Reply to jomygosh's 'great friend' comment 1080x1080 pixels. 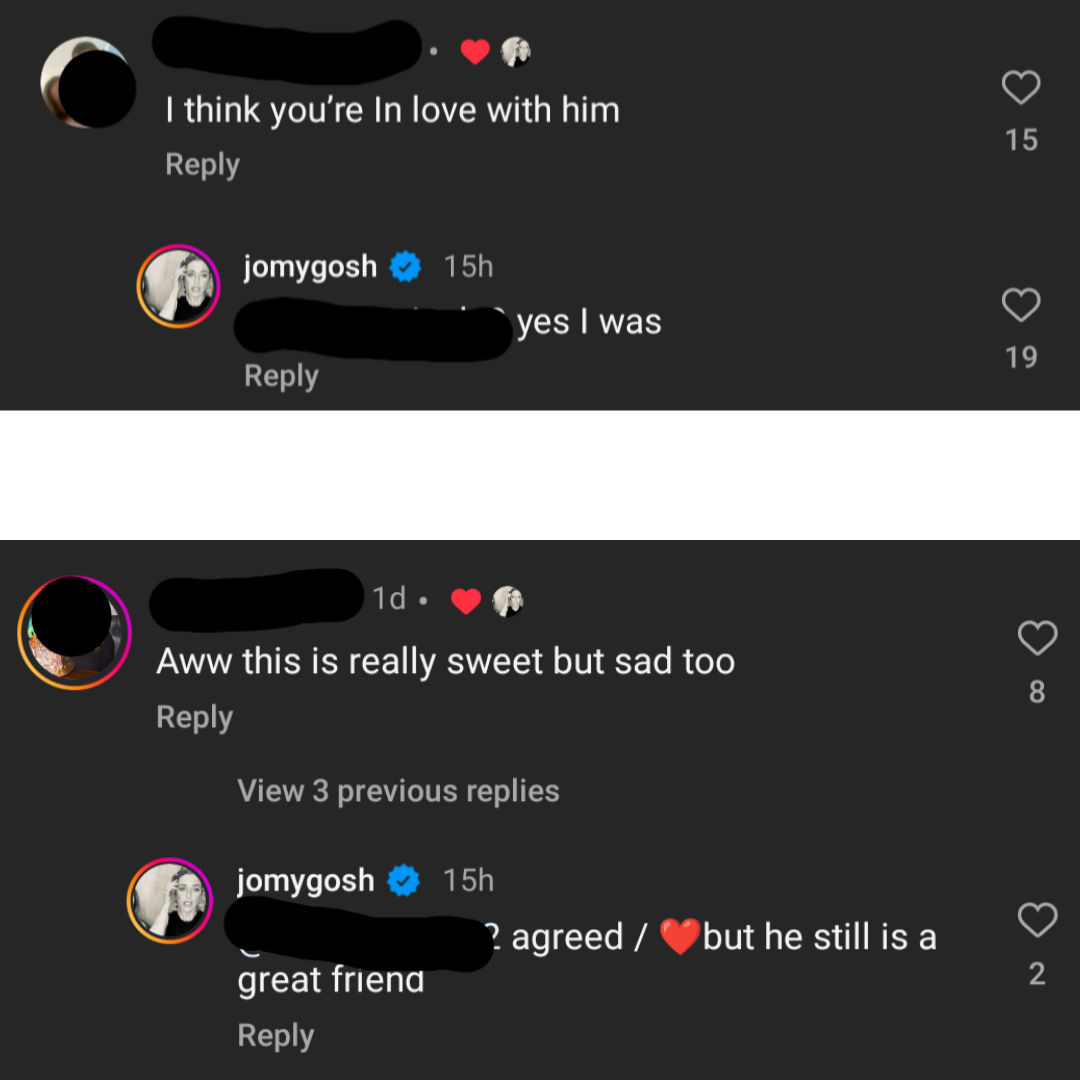pyautogui.click(x=276, y=1036)
